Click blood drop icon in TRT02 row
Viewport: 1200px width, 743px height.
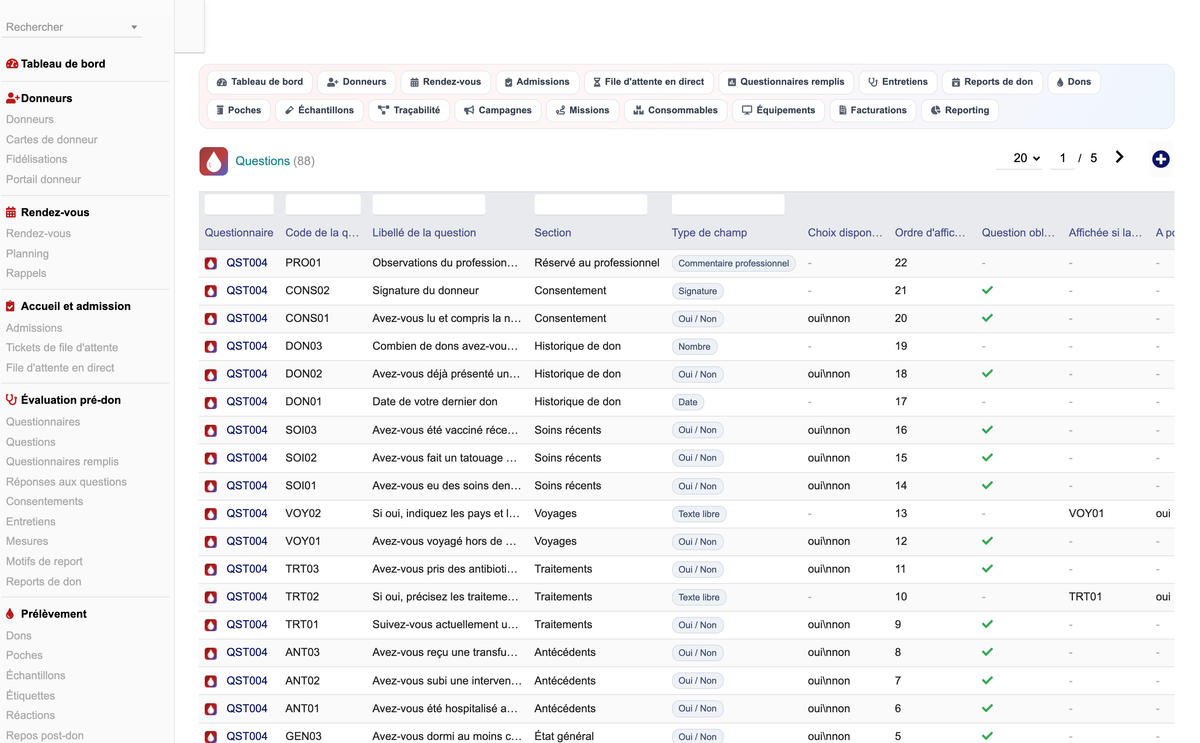[211, 597]
